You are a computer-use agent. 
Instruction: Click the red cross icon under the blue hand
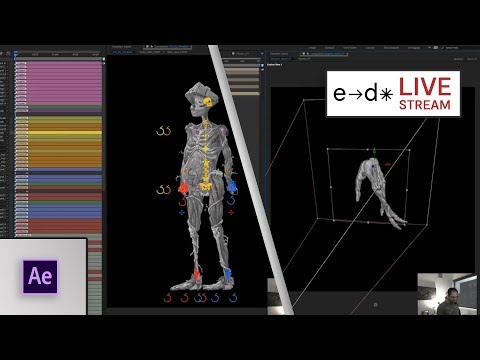coord(231,212)
